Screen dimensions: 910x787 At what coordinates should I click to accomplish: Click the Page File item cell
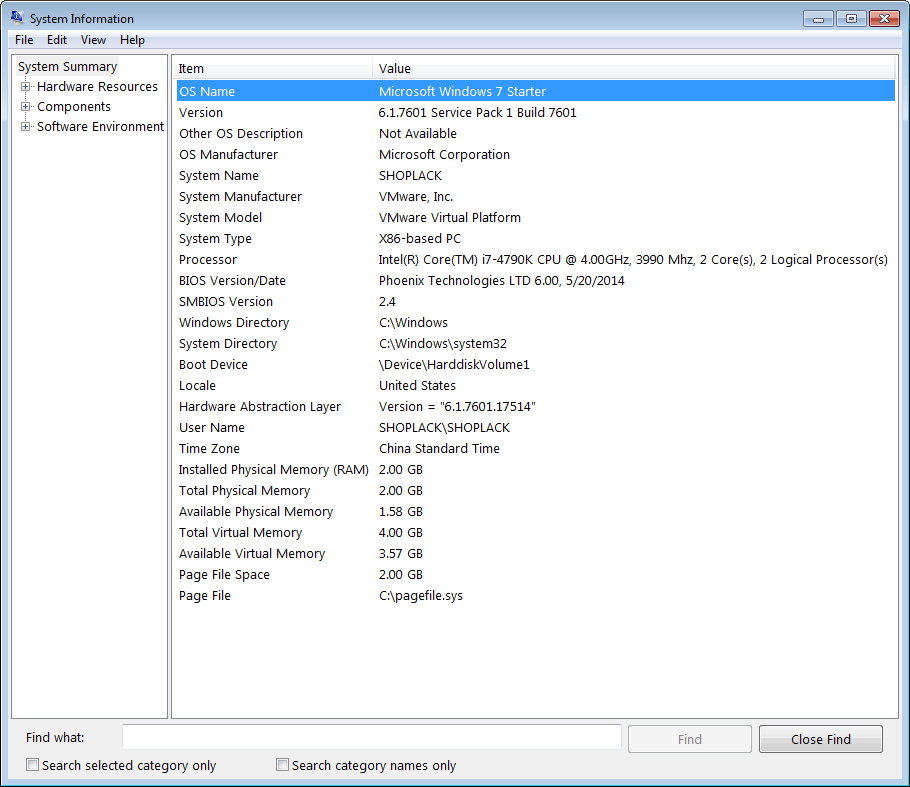point(205,595)
